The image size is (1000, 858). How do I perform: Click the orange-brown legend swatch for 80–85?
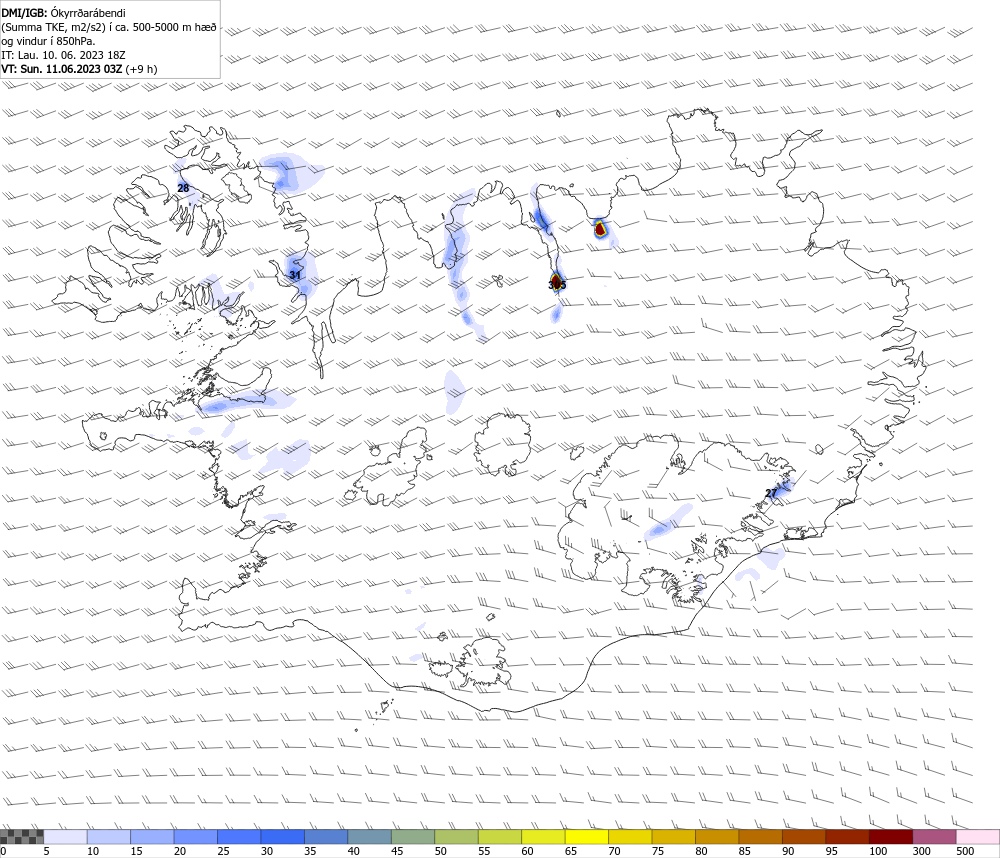[x=717, y=837]
